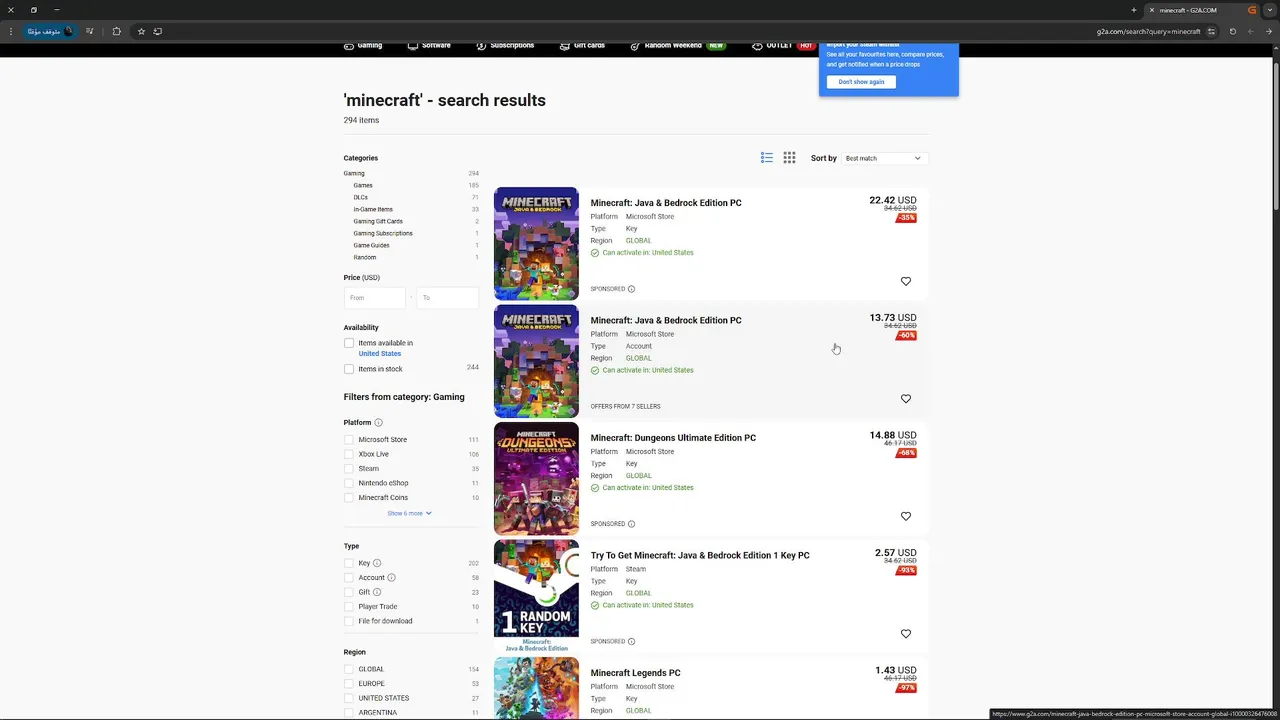Check the File for download type filter
Screen dimensions: 1280x720
(349, 621)
